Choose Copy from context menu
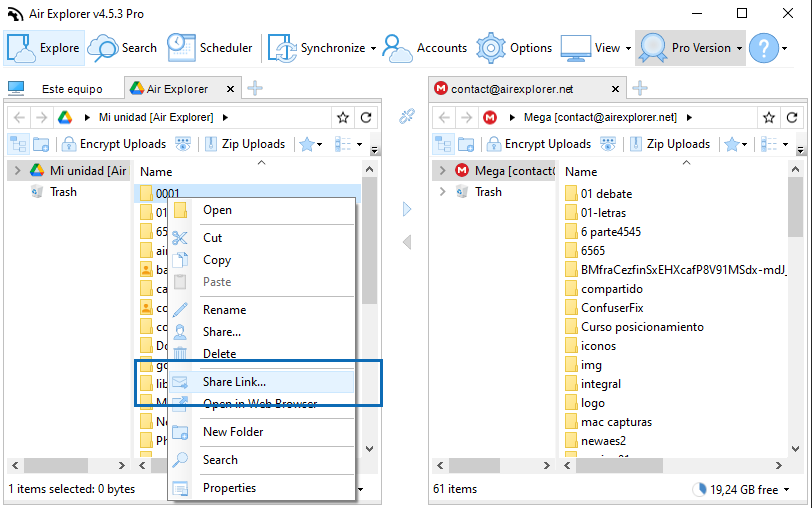812x508 pixels. [x=262, y=260]
